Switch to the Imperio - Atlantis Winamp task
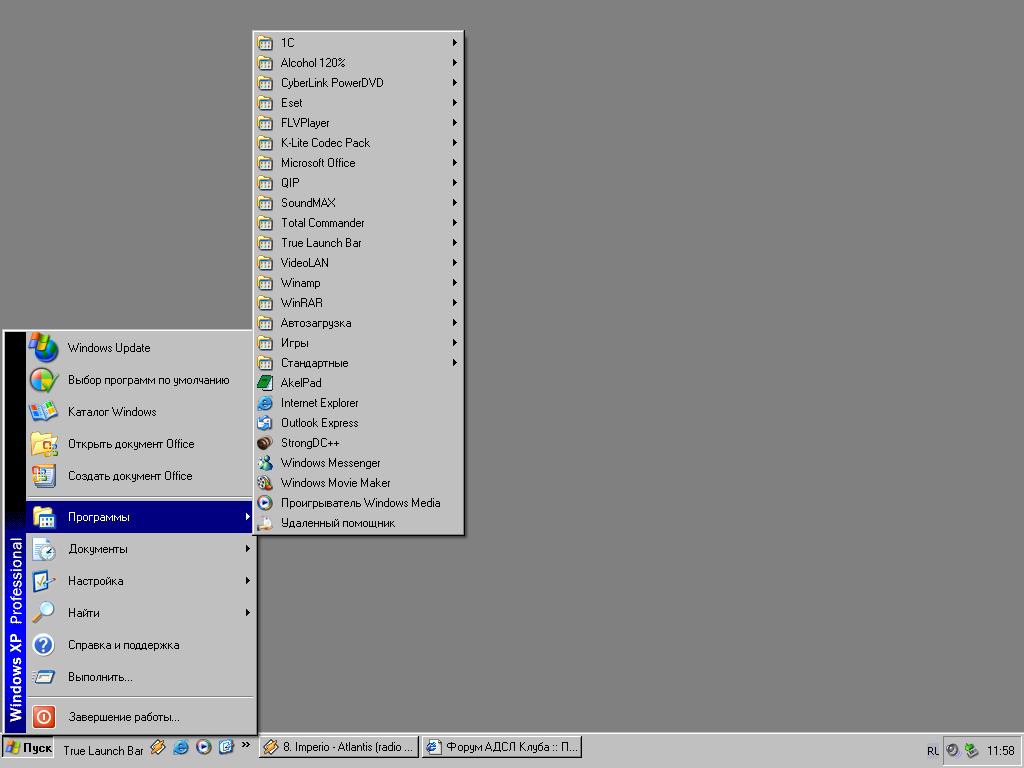Image resolution: width=1024 pixels, height=768 pixels. pyautogui.click(x=338, y=747)
